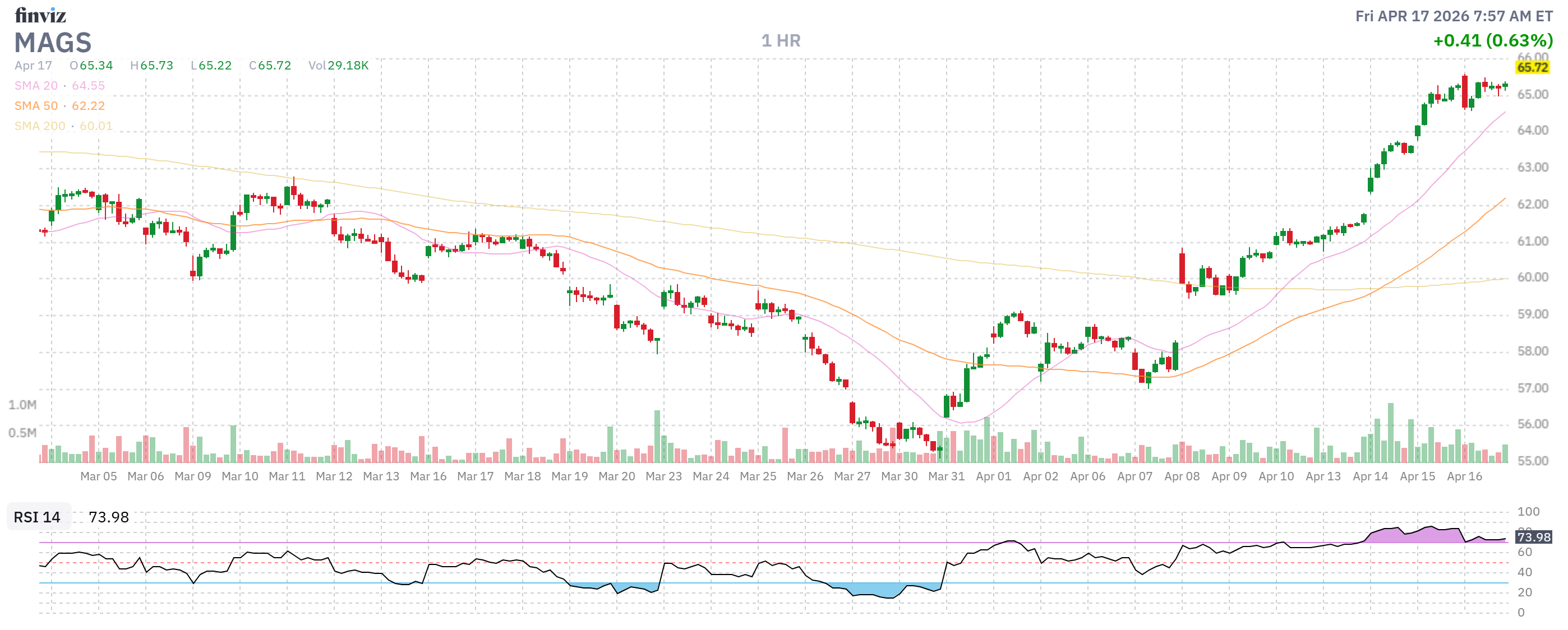Image resolution: width=1568 pixels, height=630 pixels.
Task: Click the Apr 01 date label
Action: tap(993, 477)
